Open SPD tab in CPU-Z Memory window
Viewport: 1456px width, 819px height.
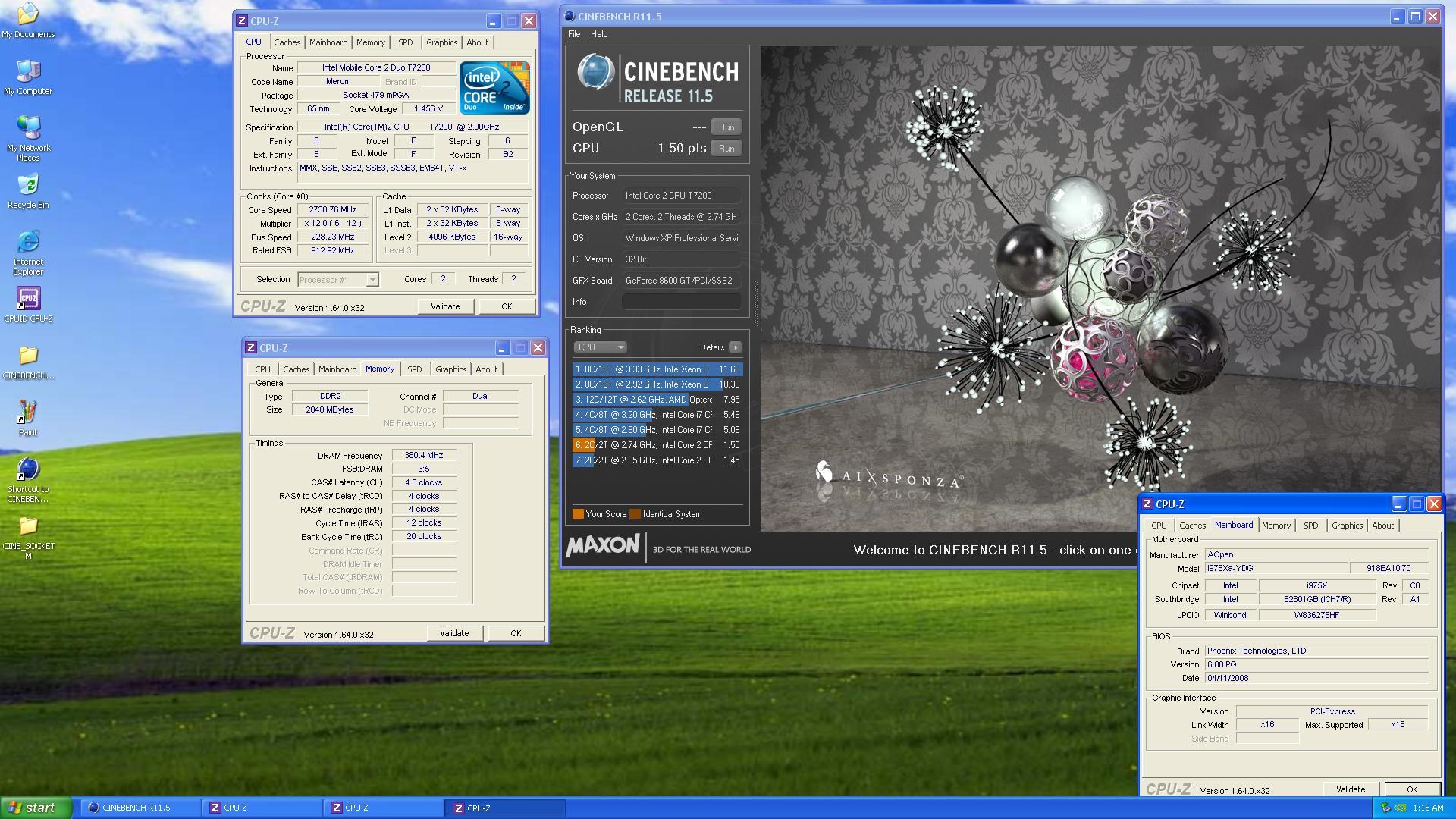click(x=414, y=369)
